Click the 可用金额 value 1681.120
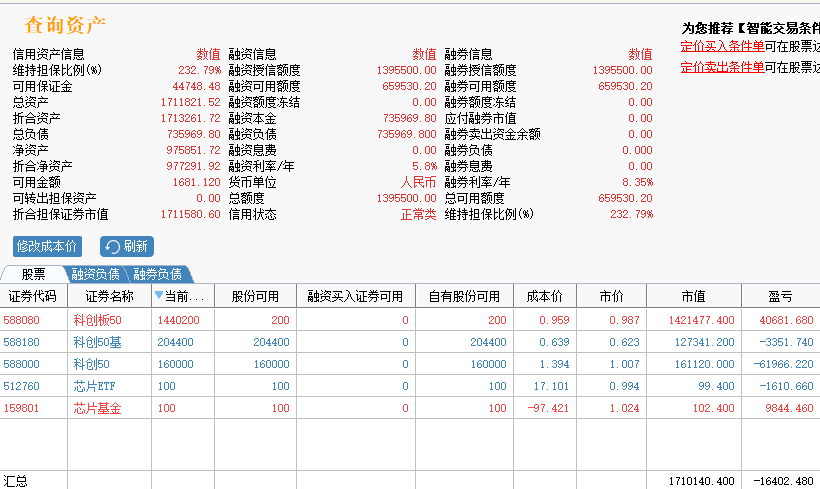 [197, 183]
